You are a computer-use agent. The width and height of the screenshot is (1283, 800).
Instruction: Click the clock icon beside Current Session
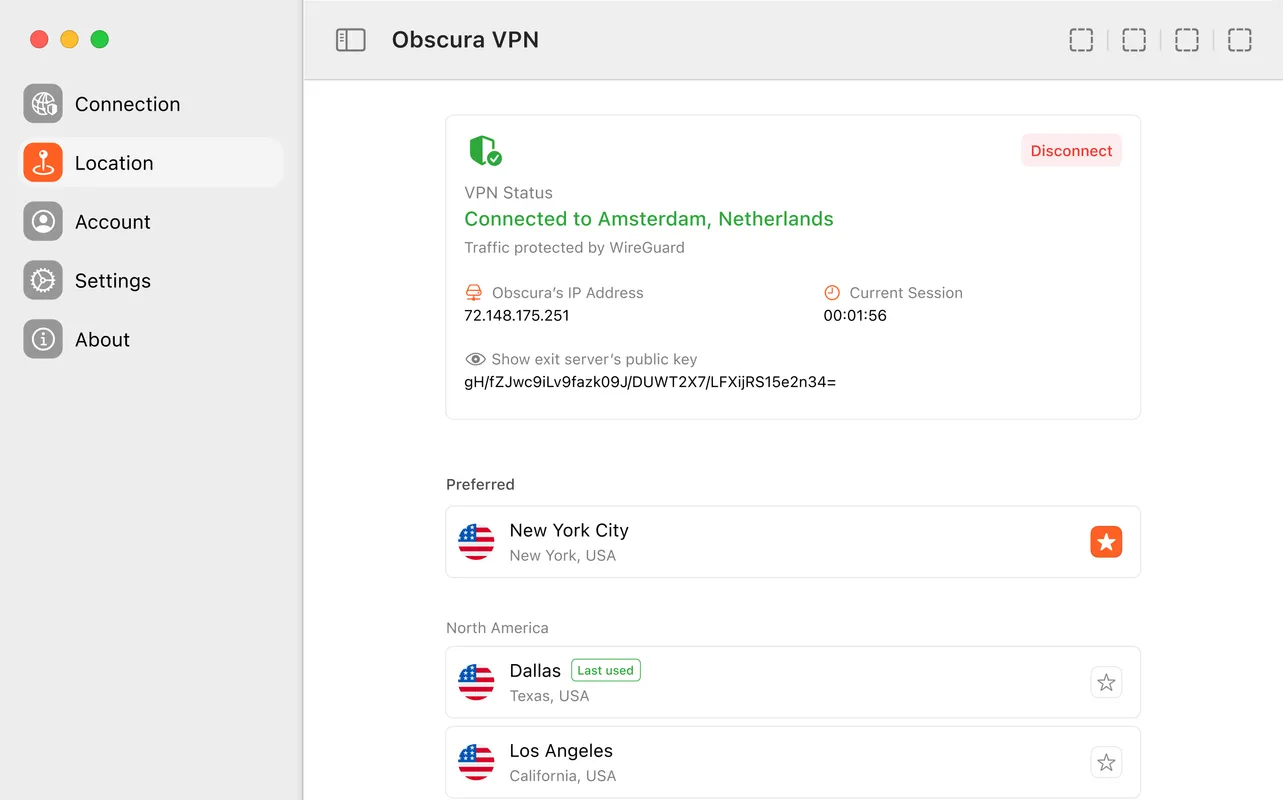[x=831, y=292]
